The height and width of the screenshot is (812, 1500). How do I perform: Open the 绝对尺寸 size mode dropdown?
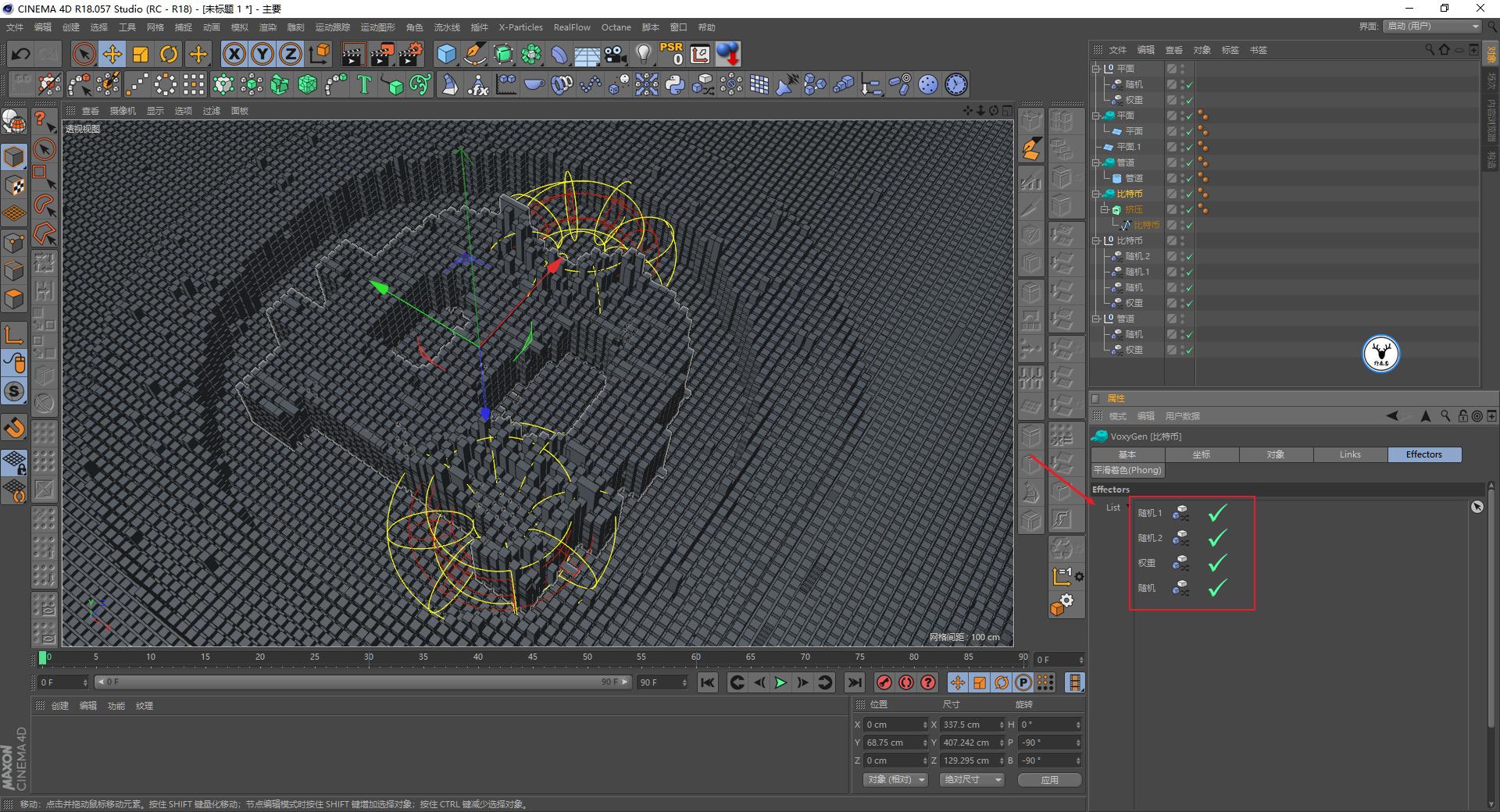pos(972,779)
